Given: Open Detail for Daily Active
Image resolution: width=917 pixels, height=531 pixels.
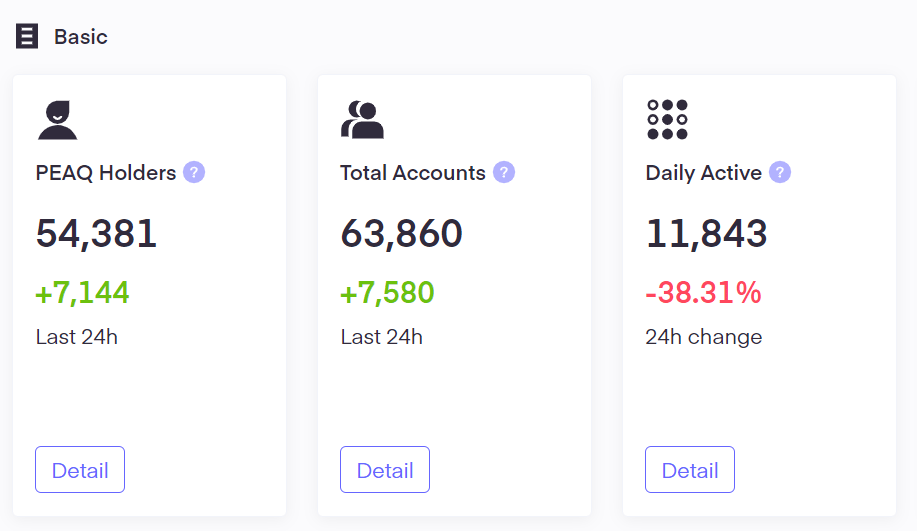Looking at the screenshot, I should tap(690, 470).
